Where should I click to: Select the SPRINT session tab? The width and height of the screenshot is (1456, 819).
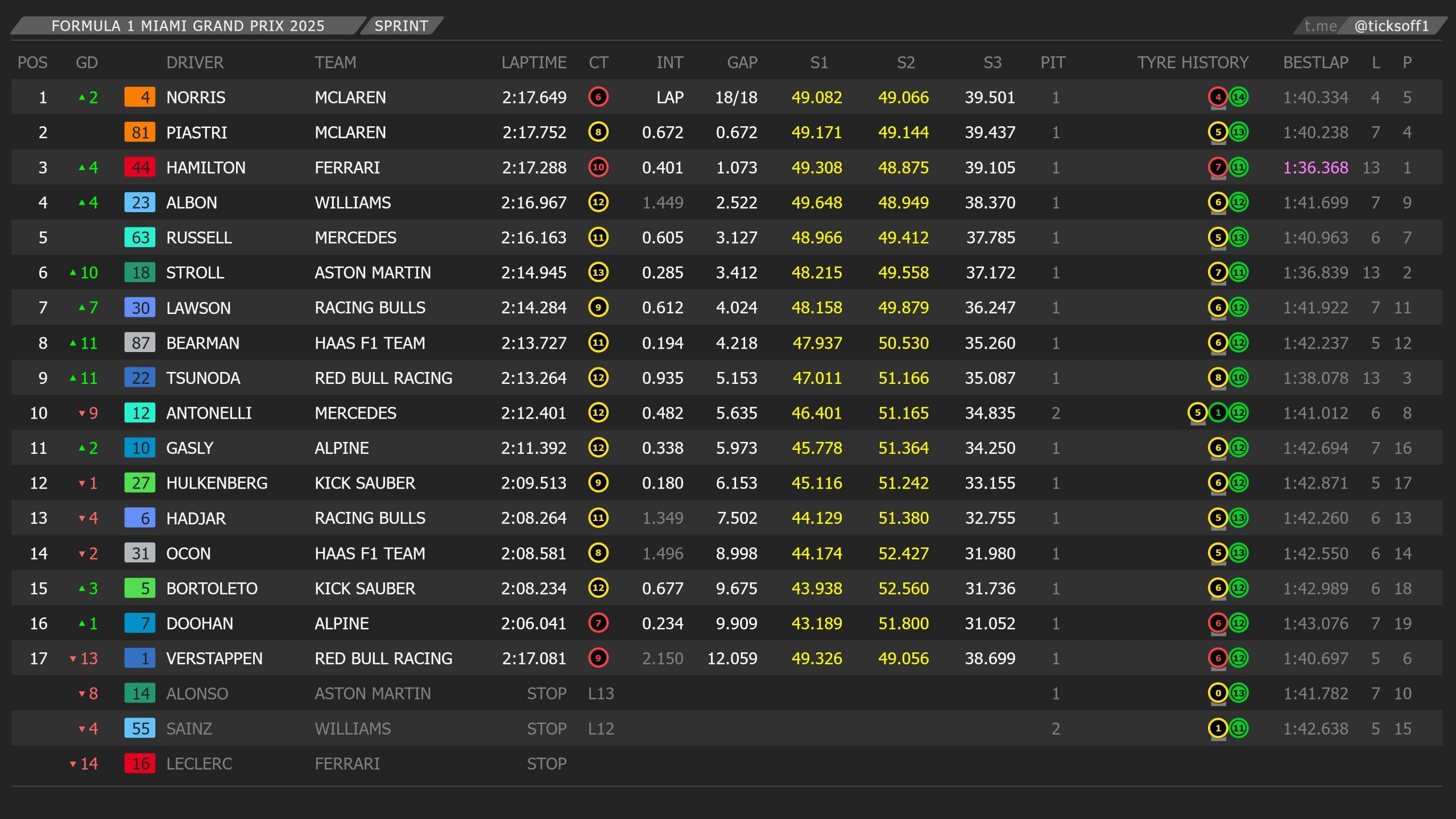pyautogui.click(x=401, y=26)
